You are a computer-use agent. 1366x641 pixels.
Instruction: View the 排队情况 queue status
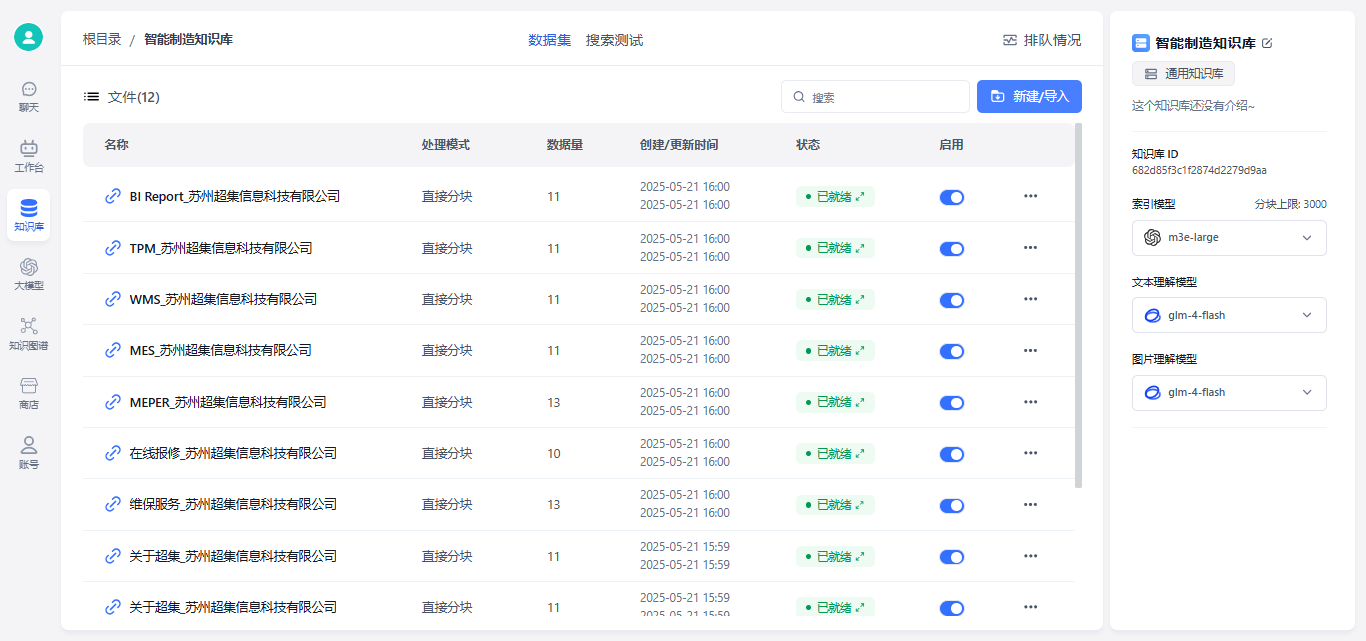1042,40
